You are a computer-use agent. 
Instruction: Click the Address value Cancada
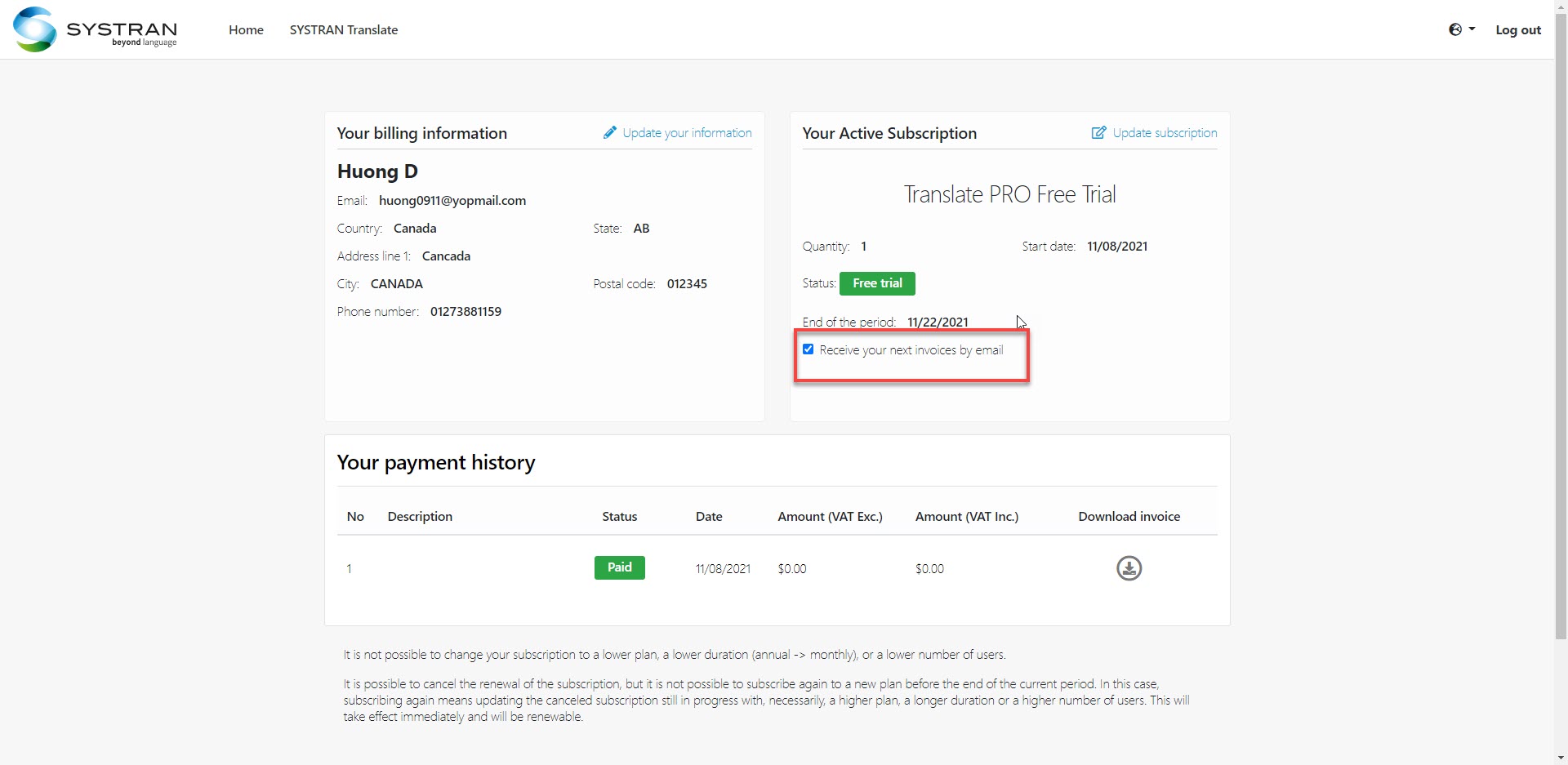point(446,256)
